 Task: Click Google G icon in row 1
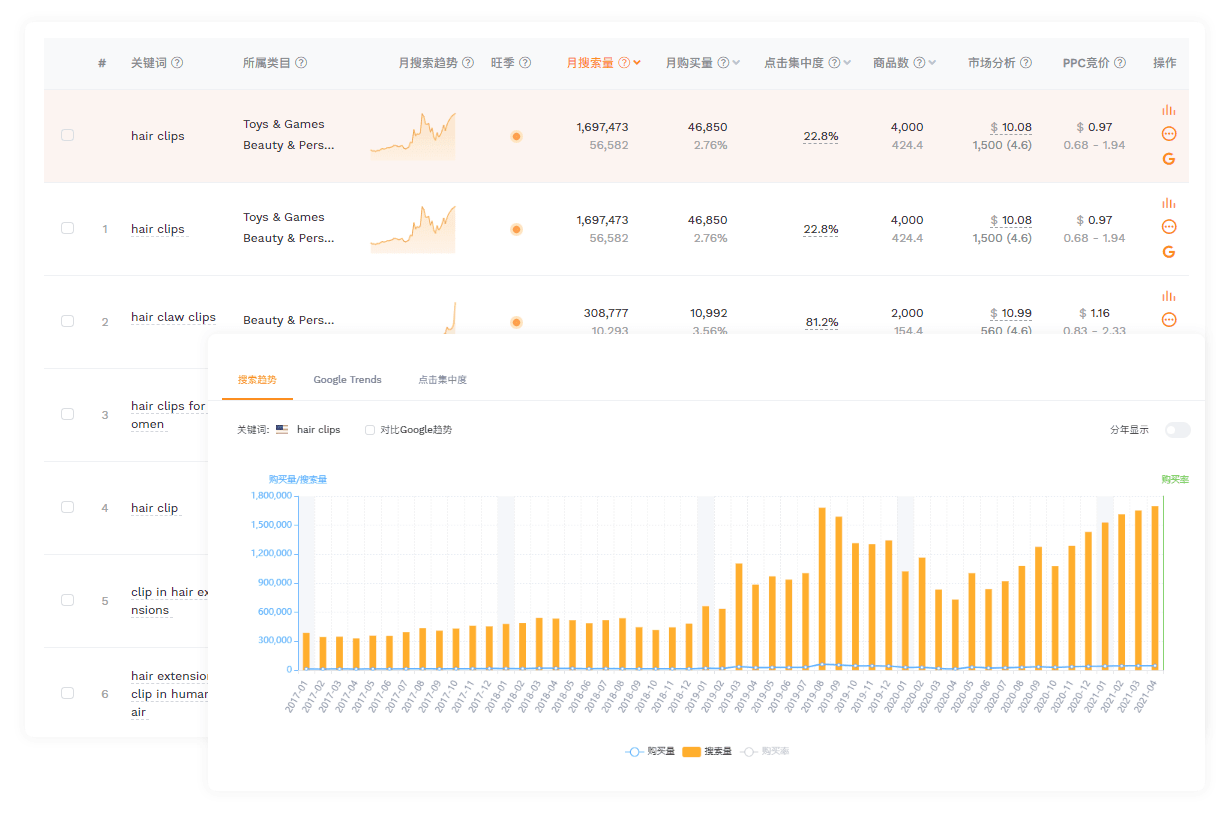1169,252
